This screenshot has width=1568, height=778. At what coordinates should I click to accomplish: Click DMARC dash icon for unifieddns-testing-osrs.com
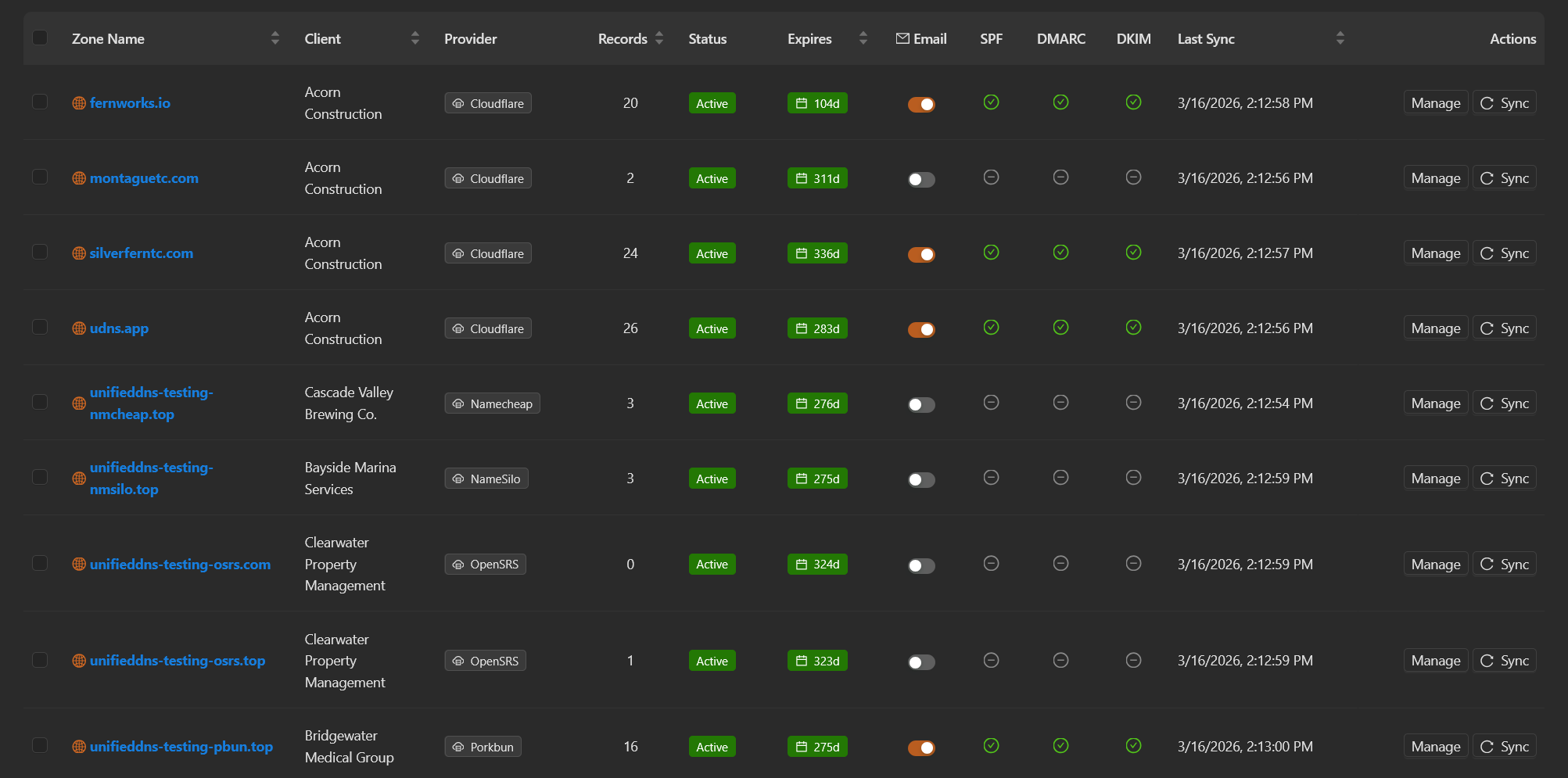[1060, 564]
